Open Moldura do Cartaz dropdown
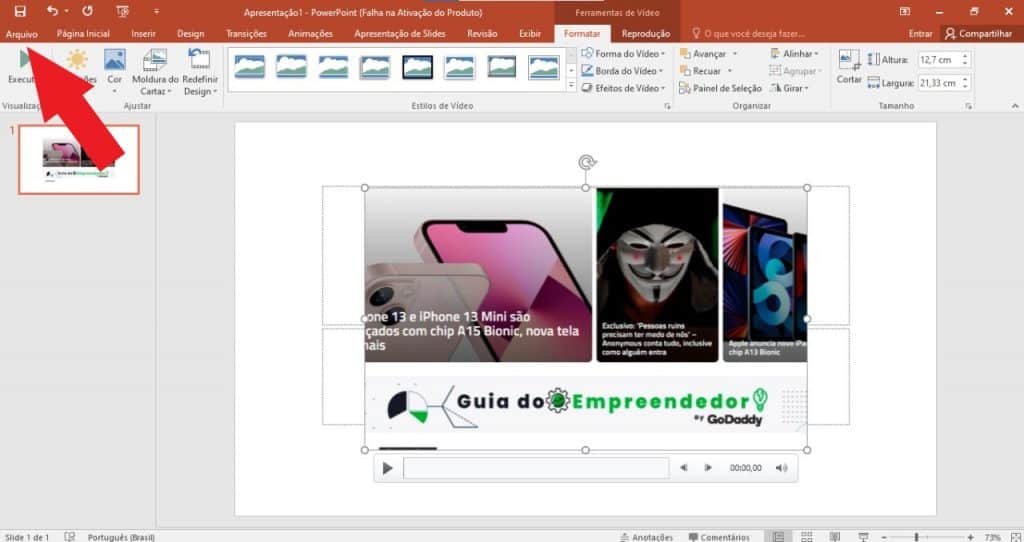 coord(155,72)
